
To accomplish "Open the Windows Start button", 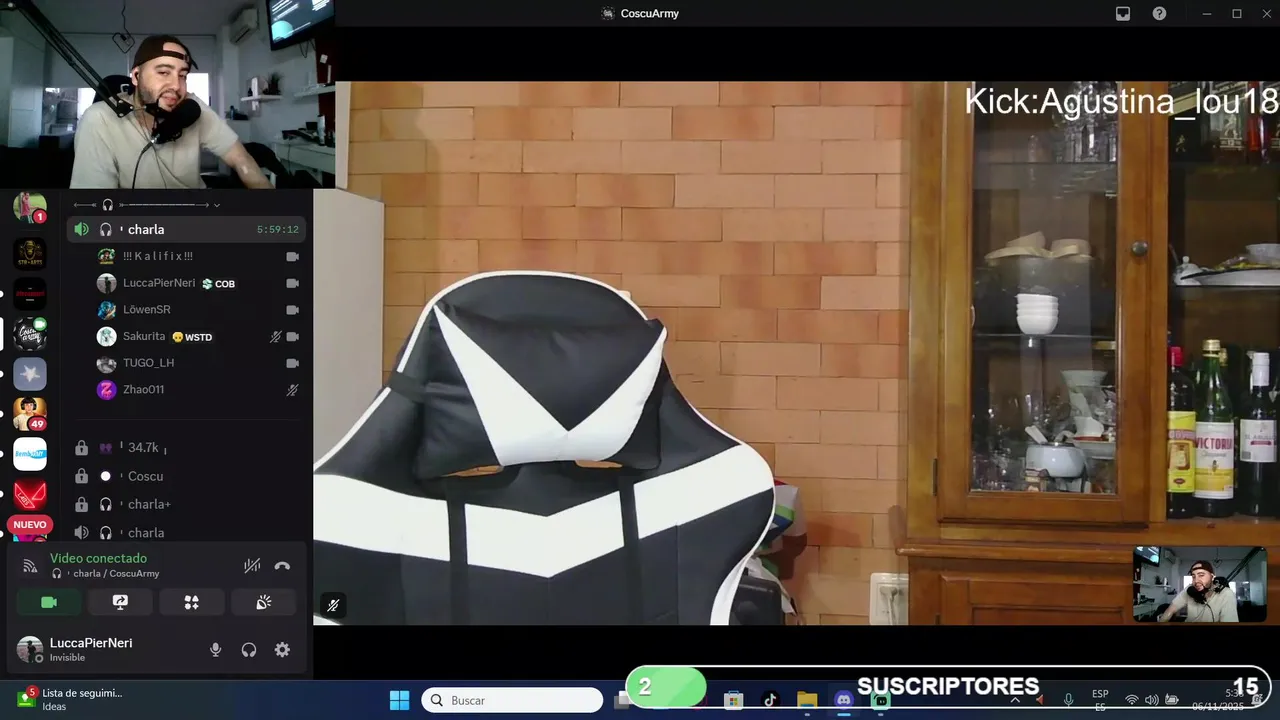I will pos(399,700).
